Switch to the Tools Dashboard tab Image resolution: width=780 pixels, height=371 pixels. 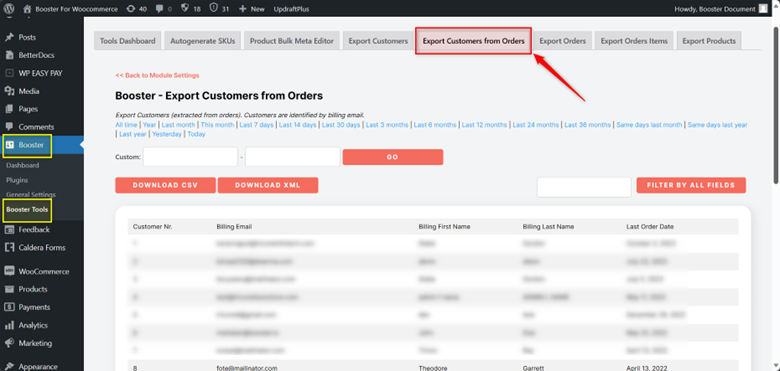coord(128,41)
